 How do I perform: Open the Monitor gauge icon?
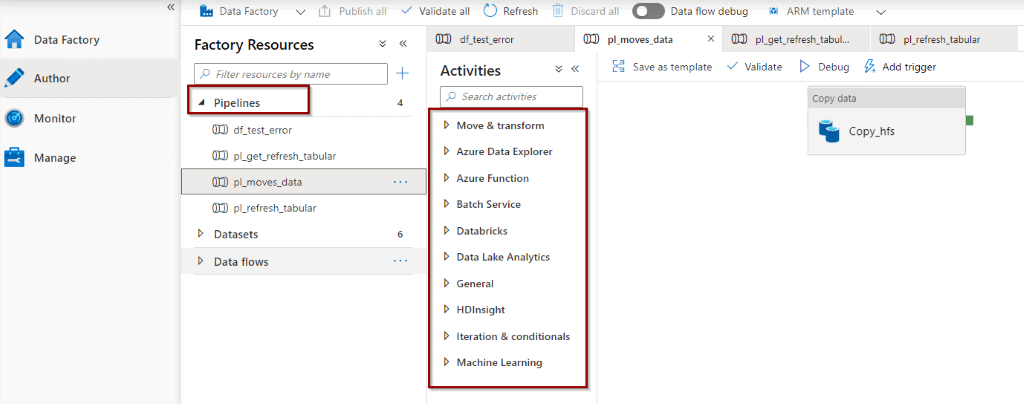coord(14,119)
